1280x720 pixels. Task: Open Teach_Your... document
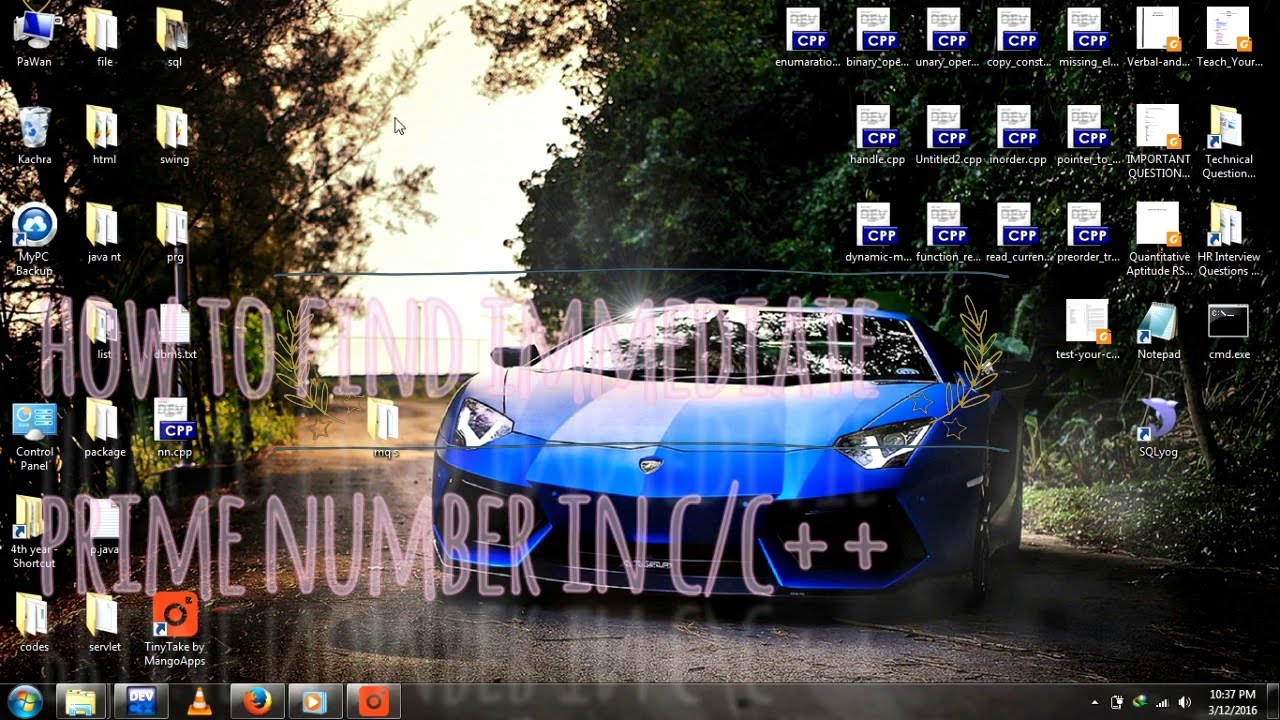[x=1228, y=38]
